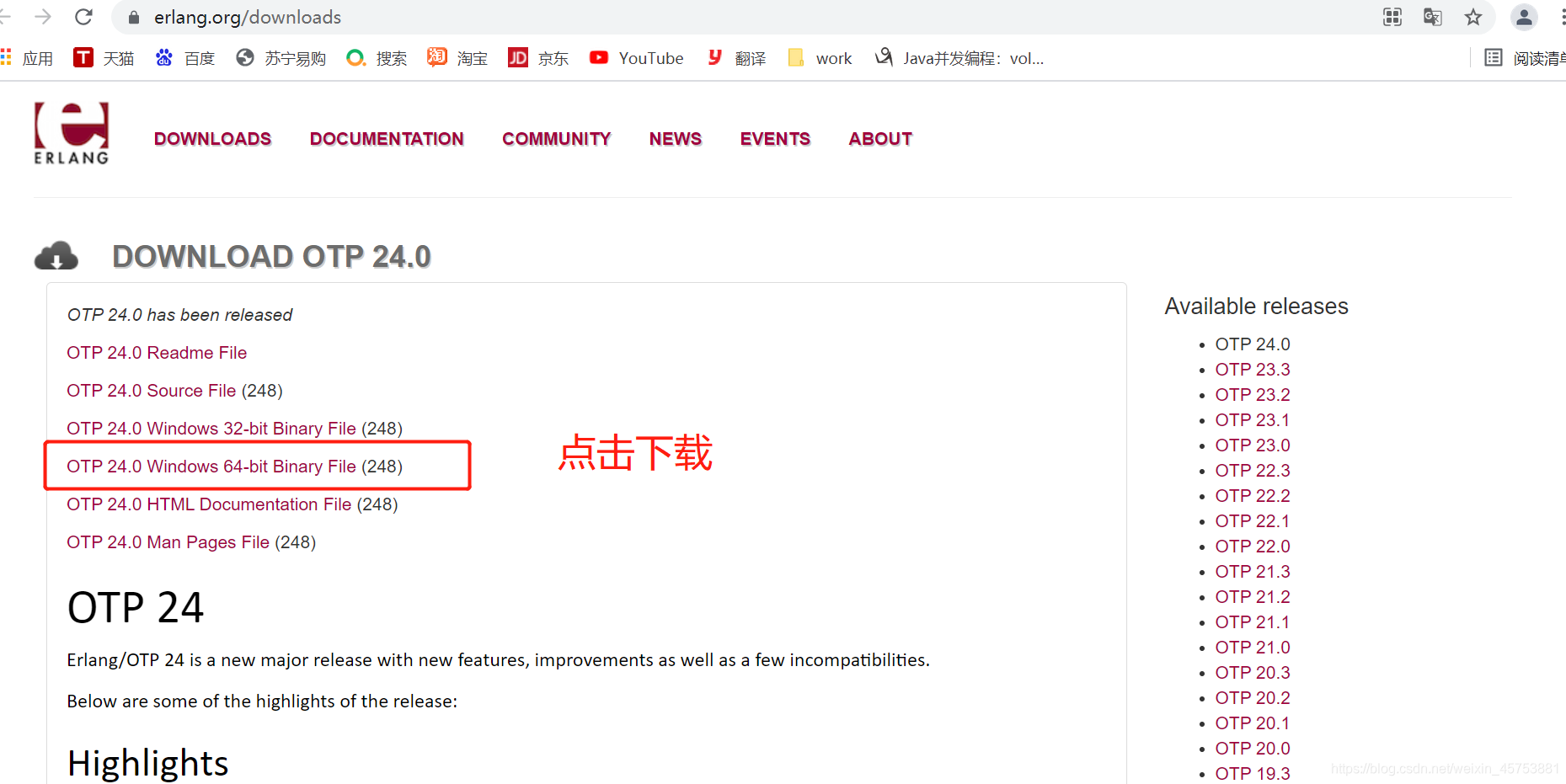Screen dimensions: 1566x784
Task: Select release OTP 22.0
Action: coord(1253,547)
